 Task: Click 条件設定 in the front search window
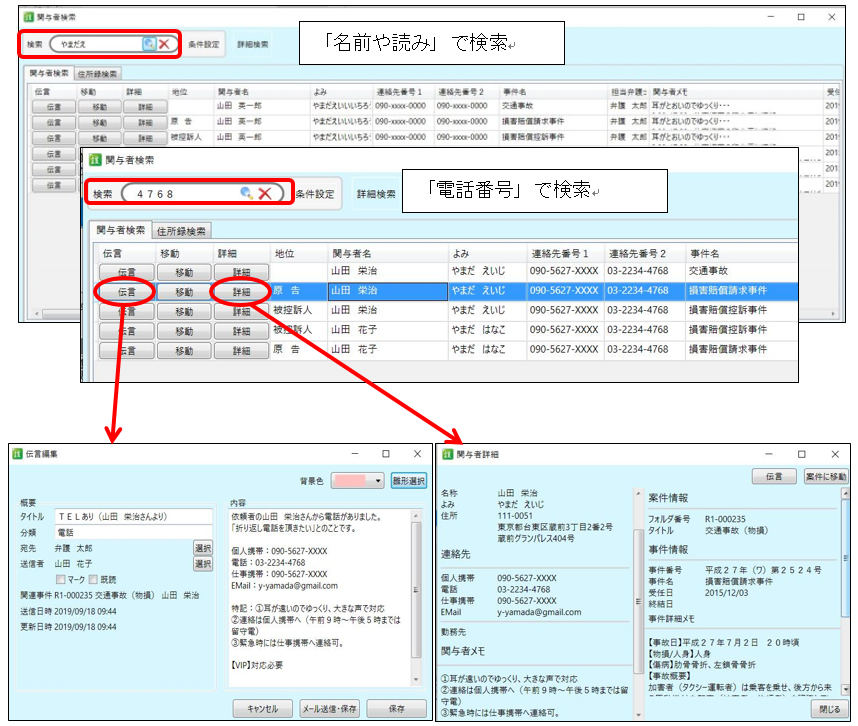click(315, 194)
